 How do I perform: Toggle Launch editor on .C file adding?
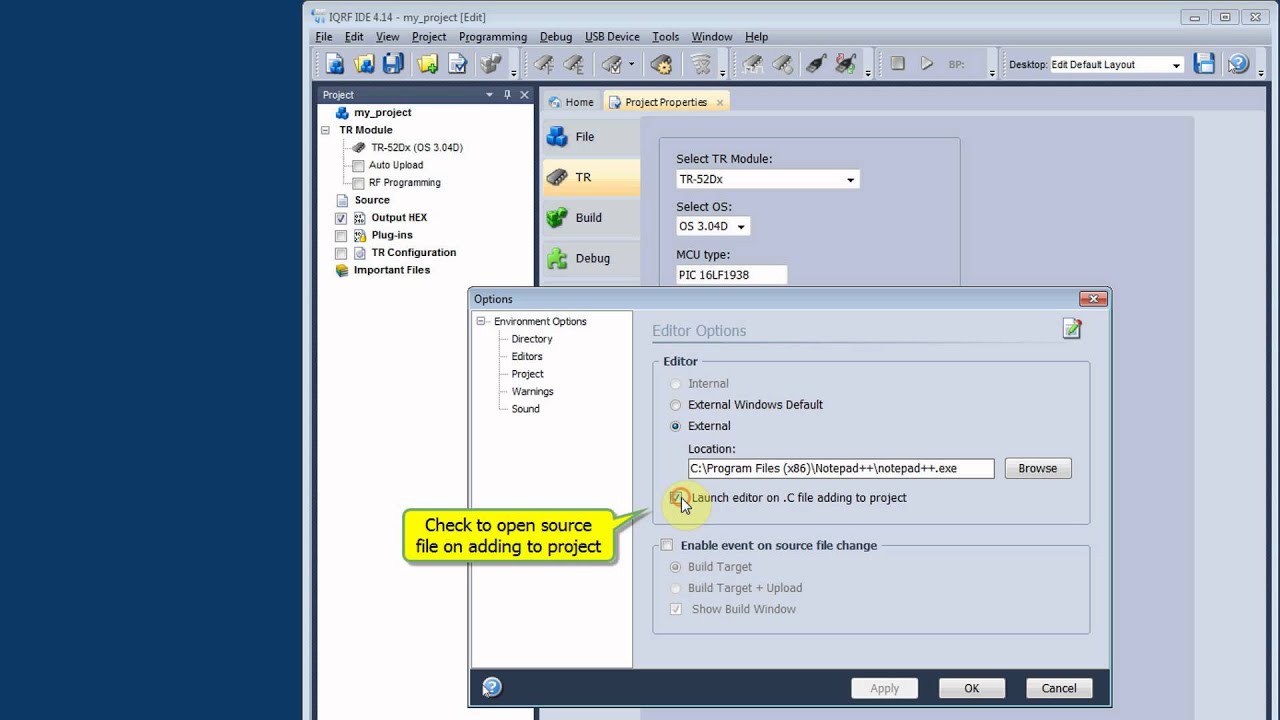pyautogui.click(x=677, y=497)
